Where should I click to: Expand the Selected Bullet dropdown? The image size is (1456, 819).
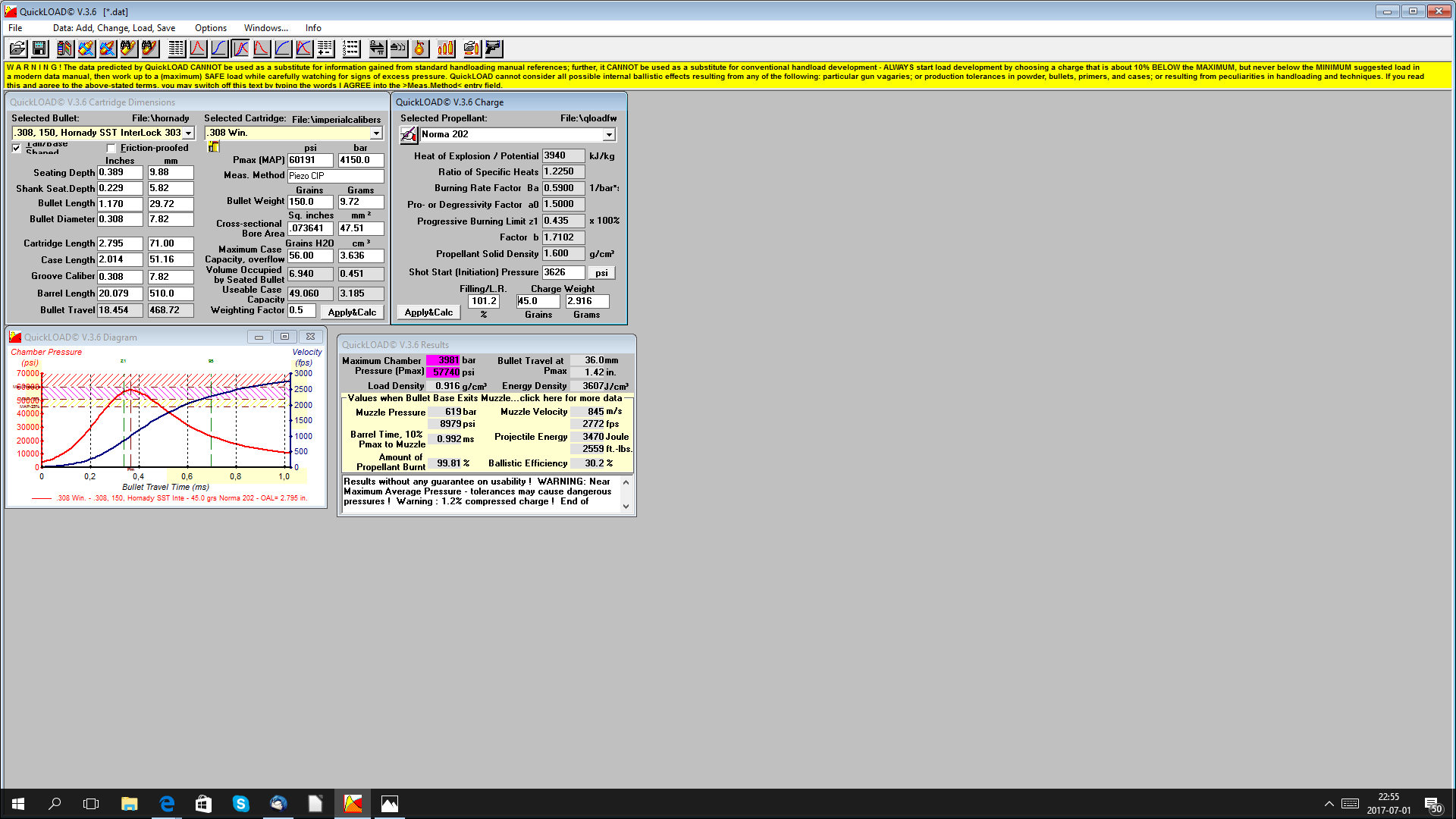189,133
